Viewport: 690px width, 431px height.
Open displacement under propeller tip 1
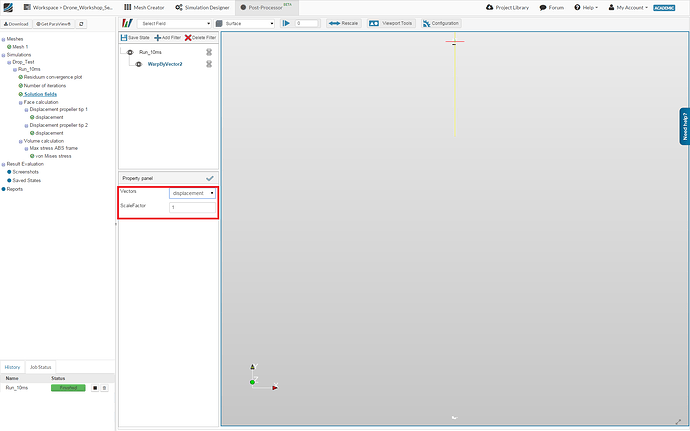click(x=49, y=118)
